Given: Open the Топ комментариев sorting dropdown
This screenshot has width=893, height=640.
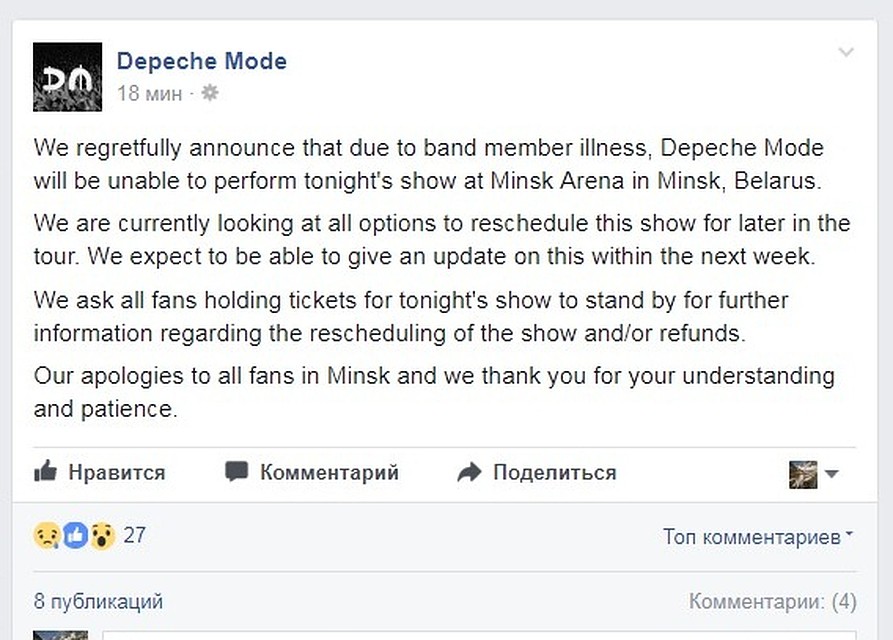Looking at the screenshot, I should point(757,537).
